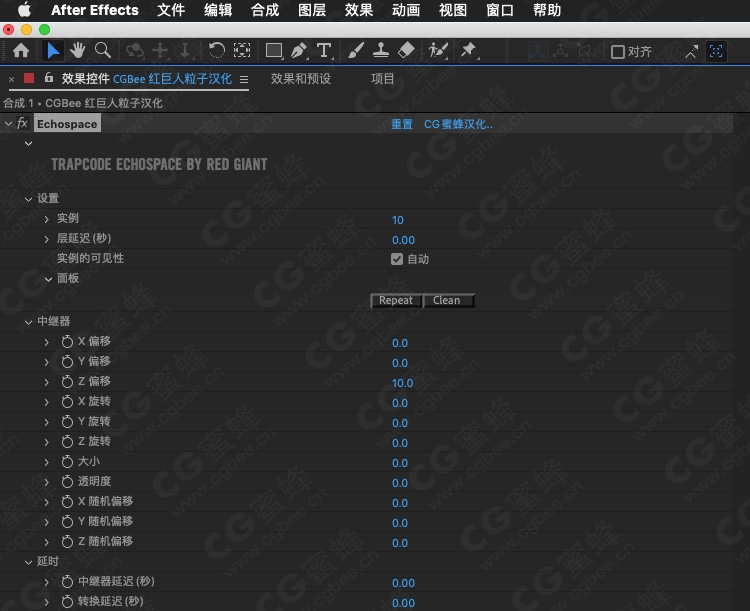Image resolution: width=750 pixels, height=611 pixels.
Task: Collapse the Echospace effect
Action: 8,123
